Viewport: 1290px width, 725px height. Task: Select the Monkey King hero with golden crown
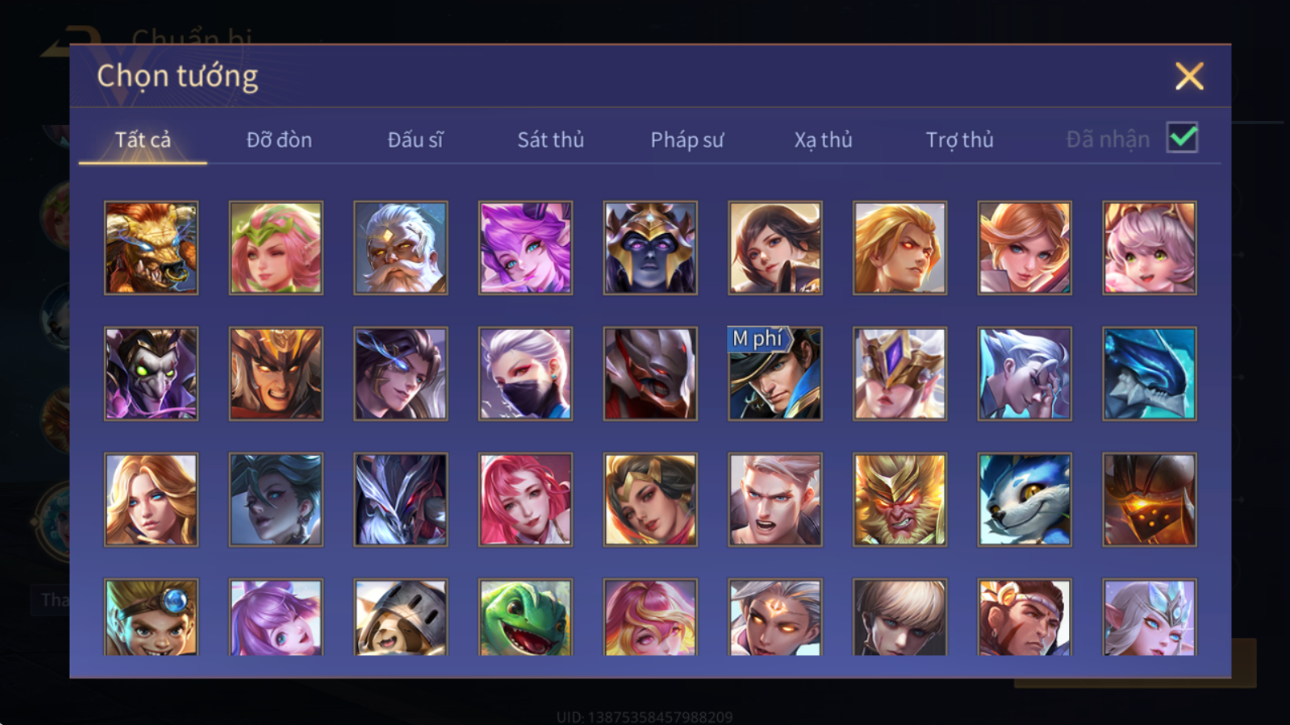pos(899,500)
